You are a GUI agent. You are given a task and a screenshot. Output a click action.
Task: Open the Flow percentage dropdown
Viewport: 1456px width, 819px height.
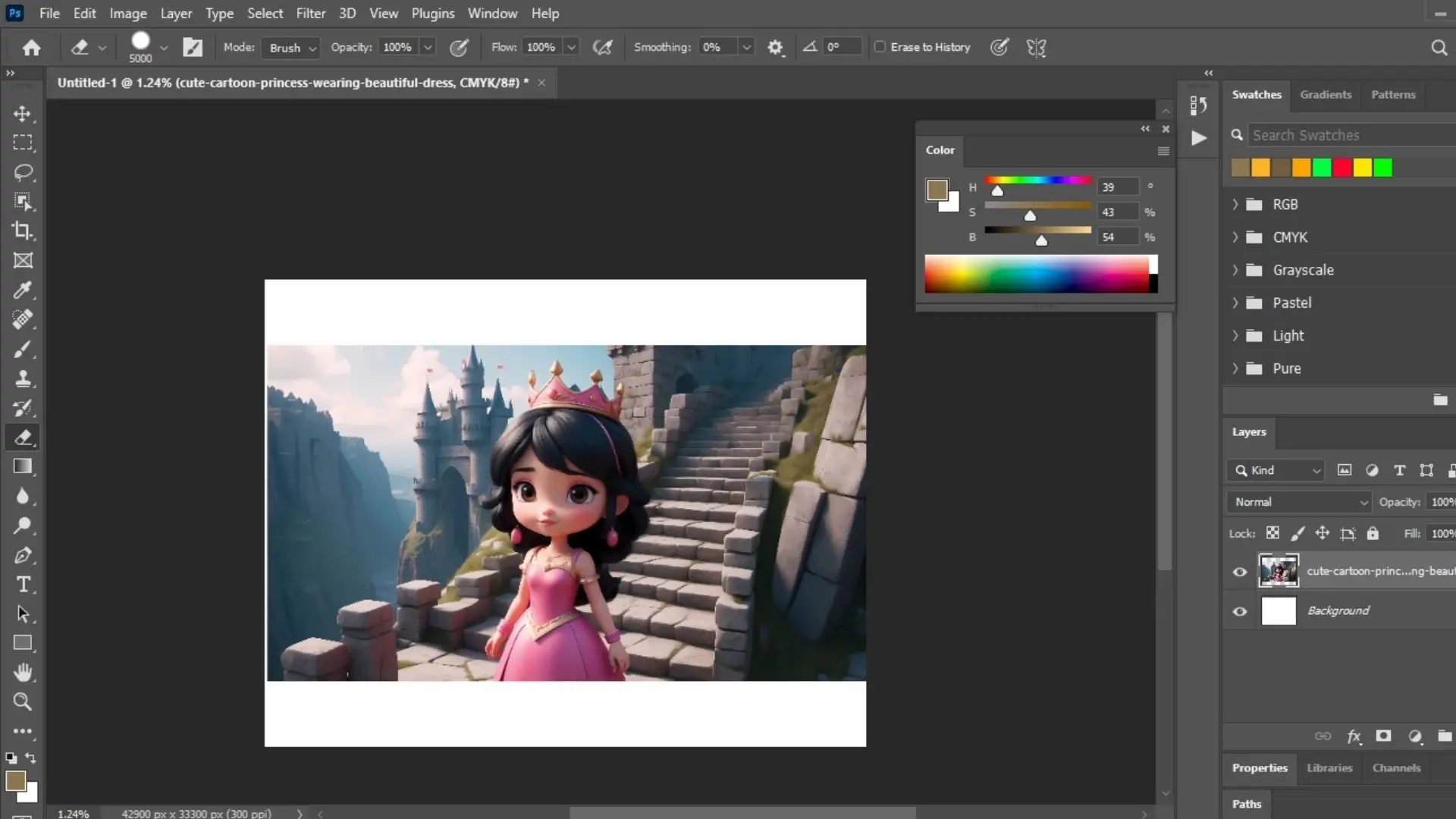(x=572, y=47)
